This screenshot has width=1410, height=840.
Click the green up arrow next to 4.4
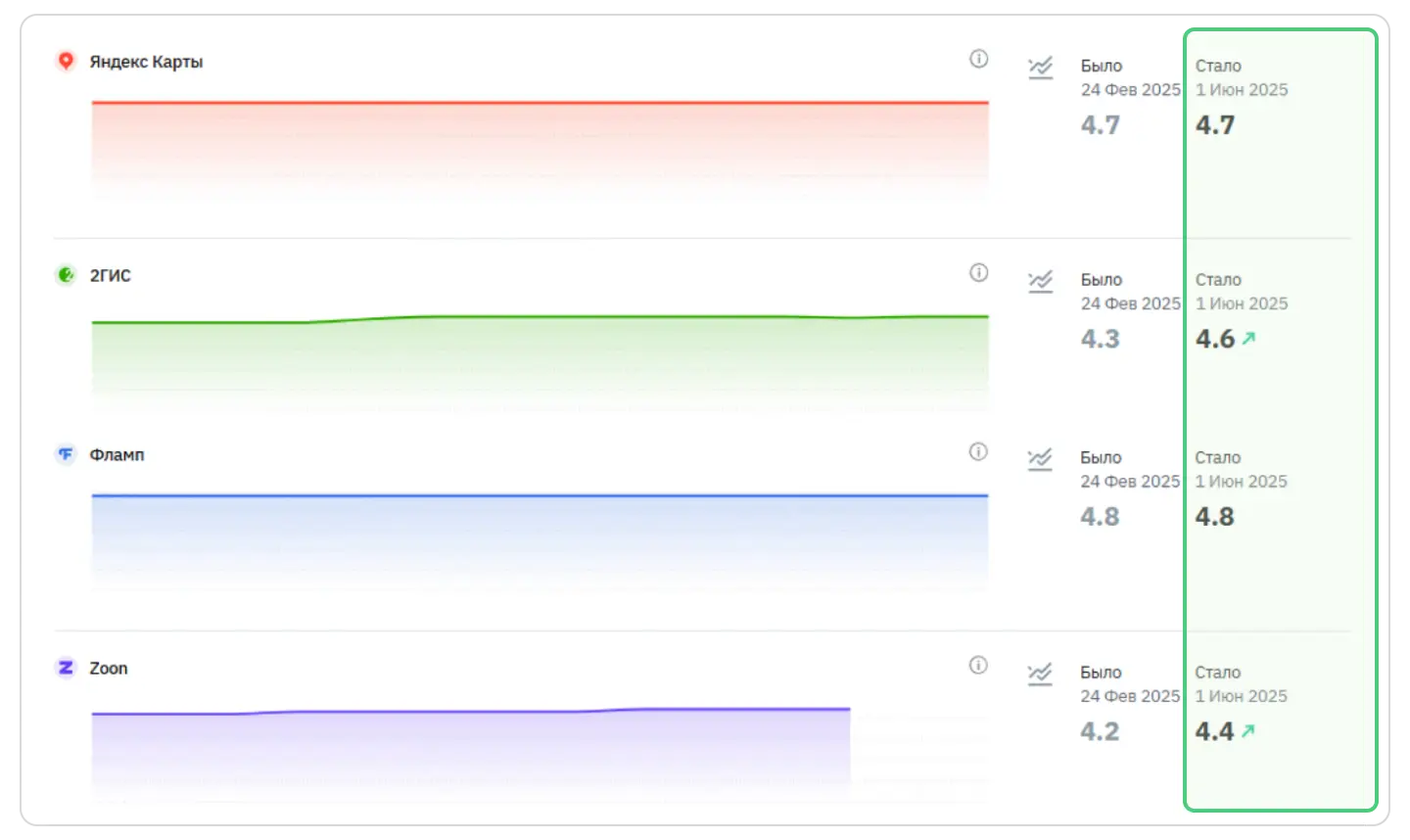point(1247,731)
